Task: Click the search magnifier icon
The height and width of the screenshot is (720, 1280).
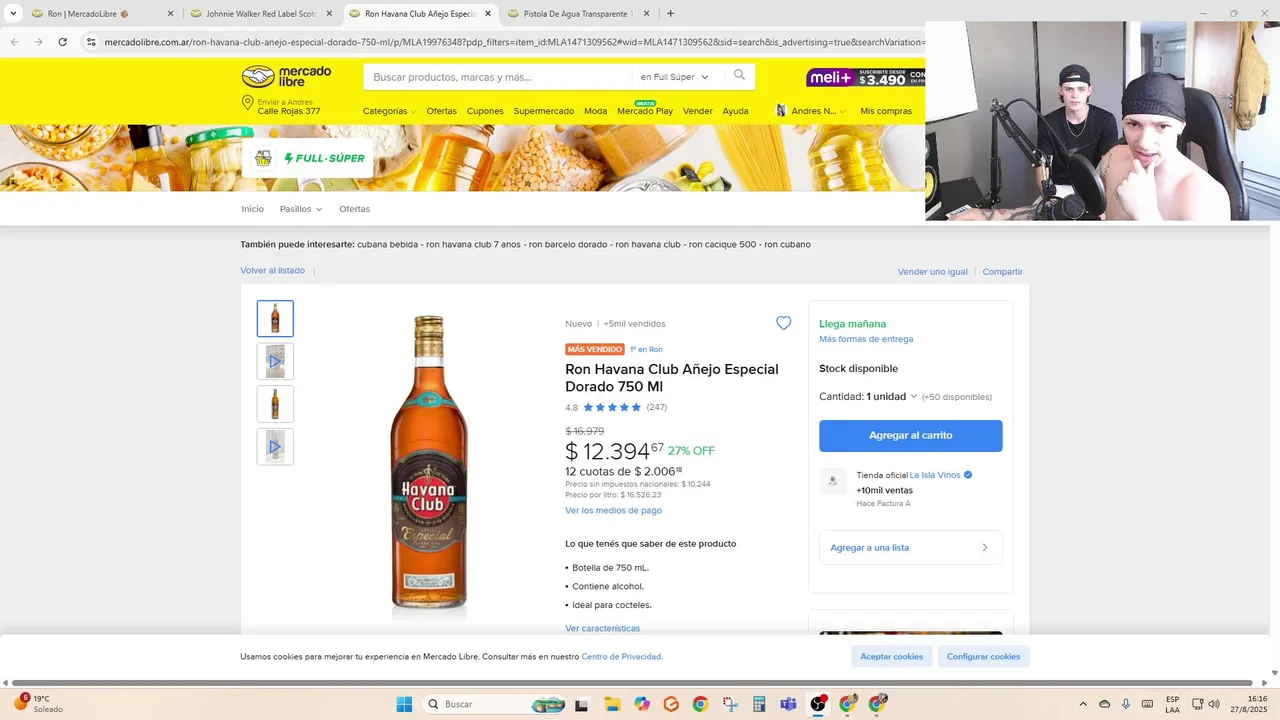Action: point(739,75)
